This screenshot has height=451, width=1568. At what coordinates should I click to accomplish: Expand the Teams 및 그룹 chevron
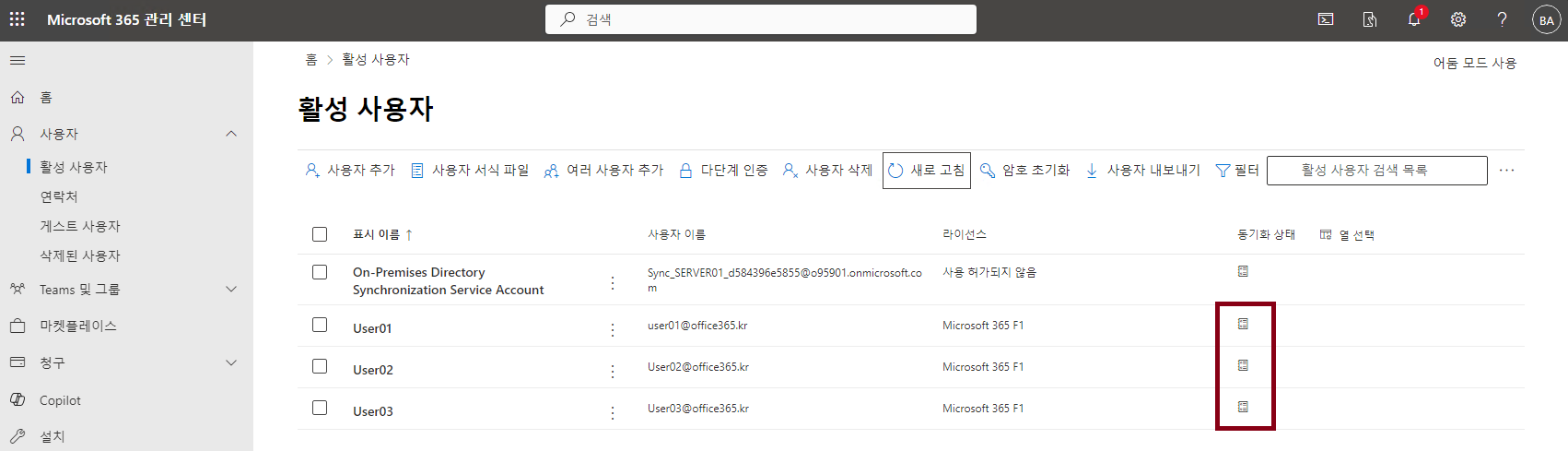coord(231,289)
